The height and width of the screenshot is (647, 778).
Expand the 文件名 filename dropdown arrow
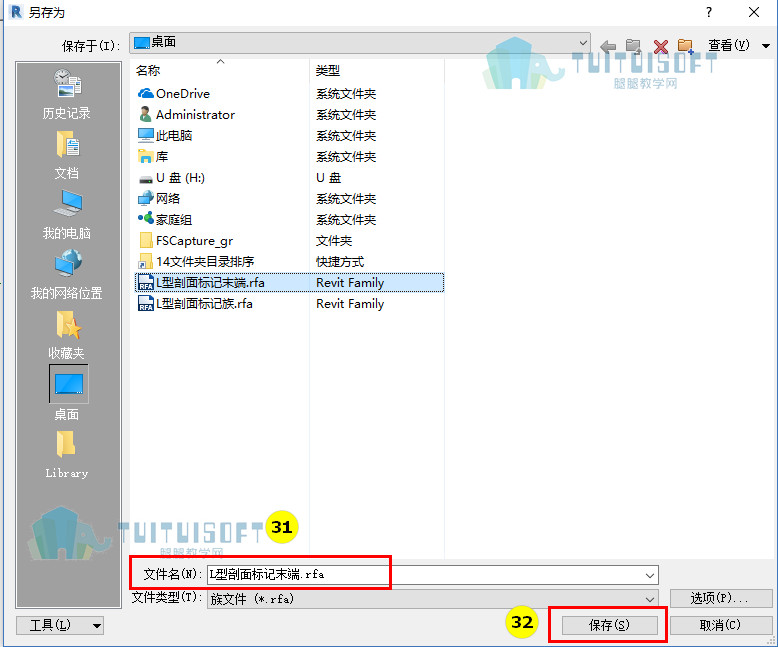pyautogui.click(x=649, y=575)
